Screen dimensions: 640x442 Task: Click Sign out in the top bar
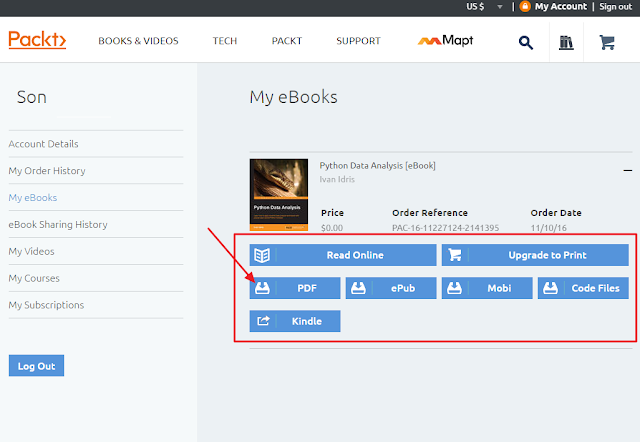pos(616,7)
